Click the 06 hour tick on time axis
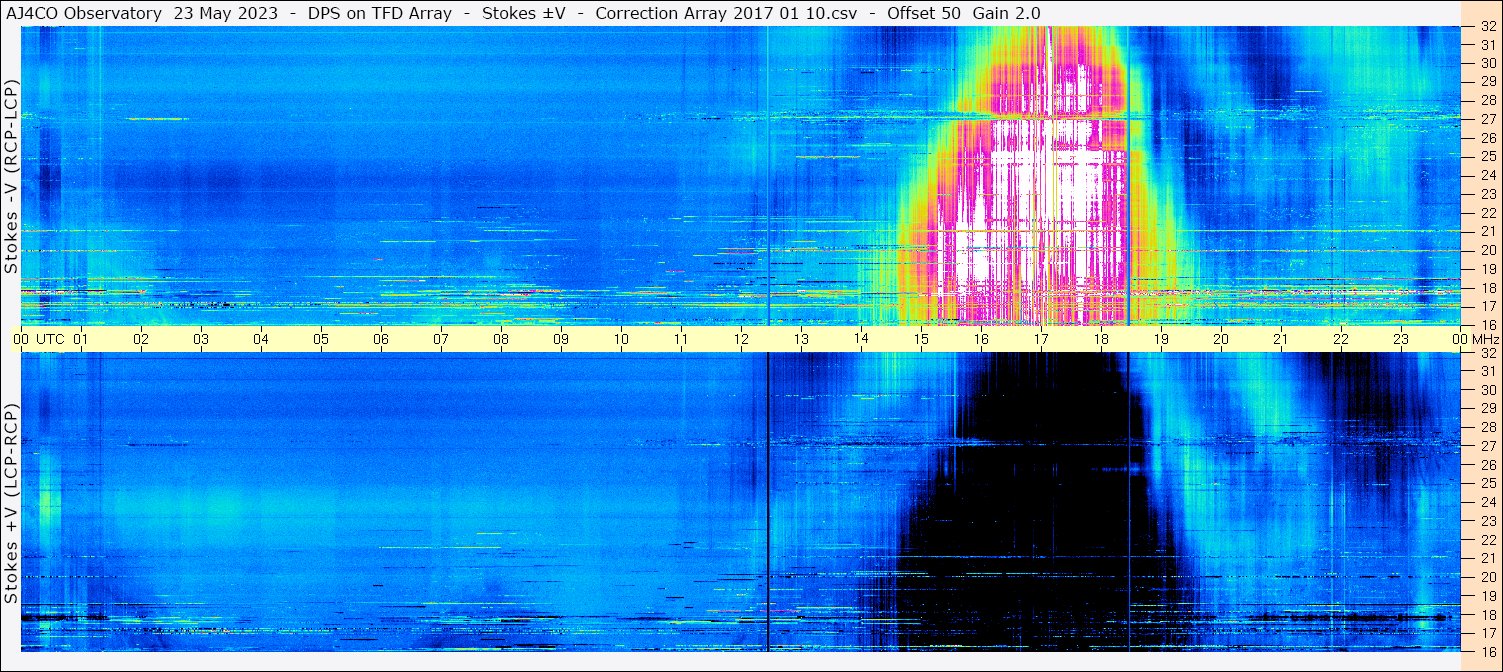 (x=381, y=339)
